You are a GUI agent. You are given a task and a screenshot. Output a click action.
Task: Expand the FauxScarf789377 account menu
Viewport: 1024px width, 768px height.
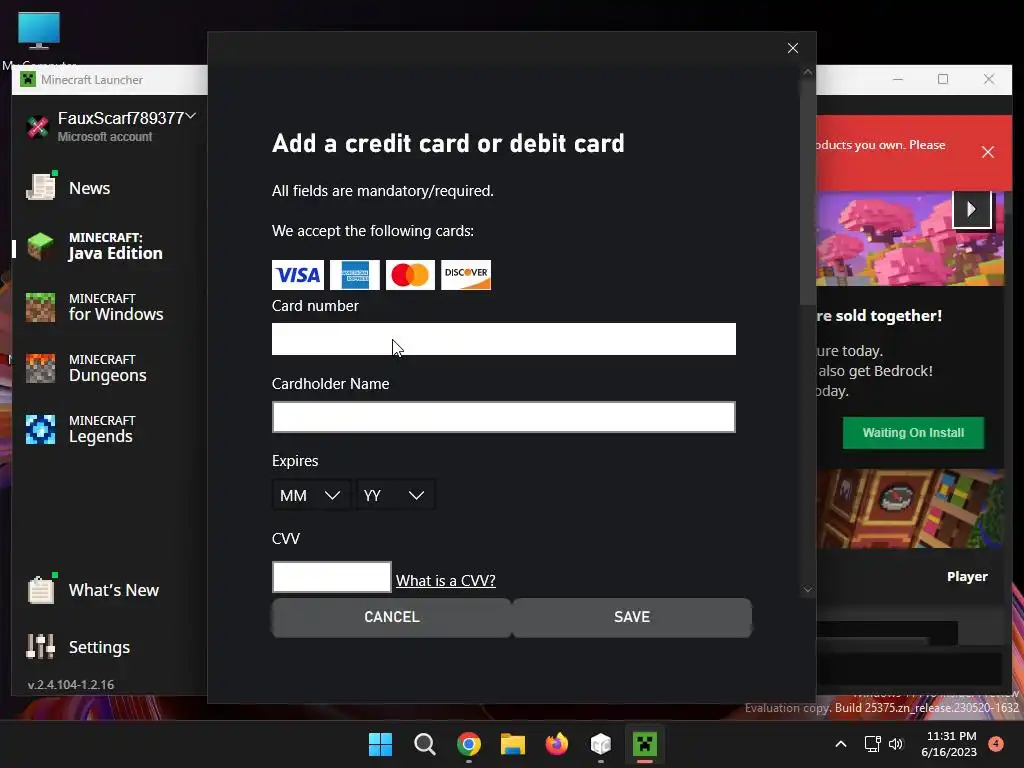[191, 116]
